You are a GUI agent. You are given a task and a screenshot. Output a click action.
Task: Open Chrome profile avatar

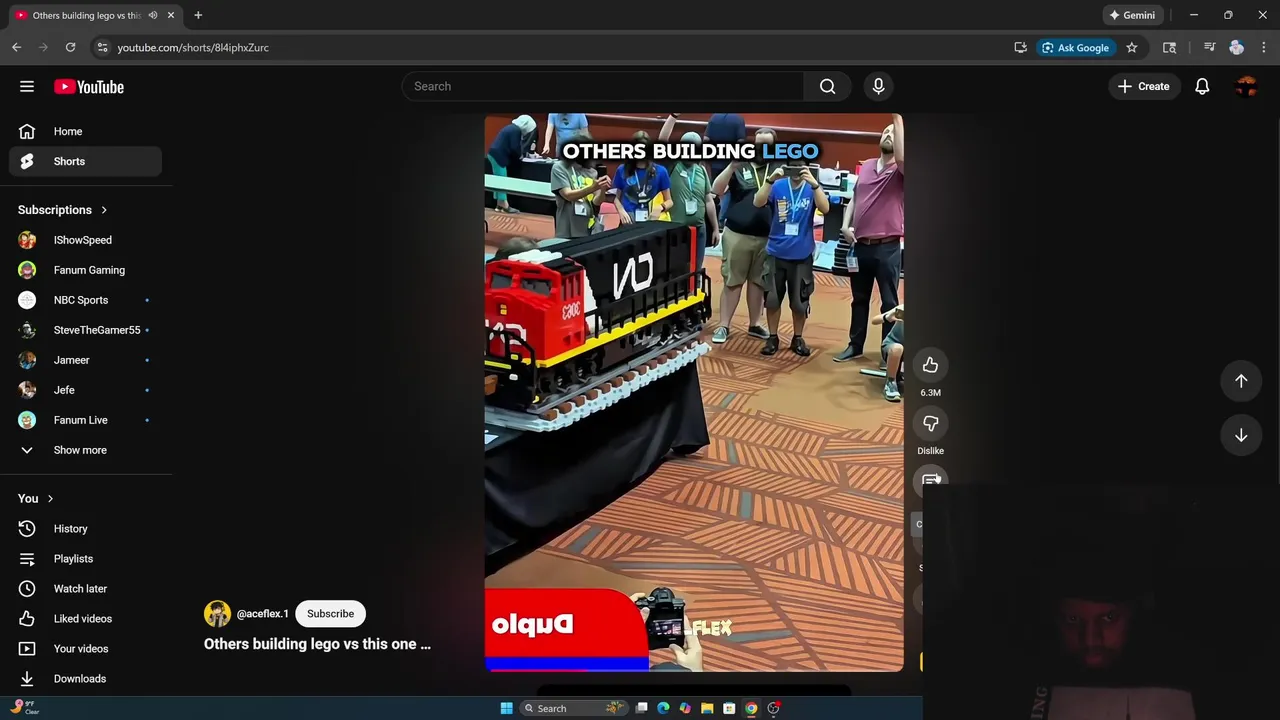[1236, 47]
